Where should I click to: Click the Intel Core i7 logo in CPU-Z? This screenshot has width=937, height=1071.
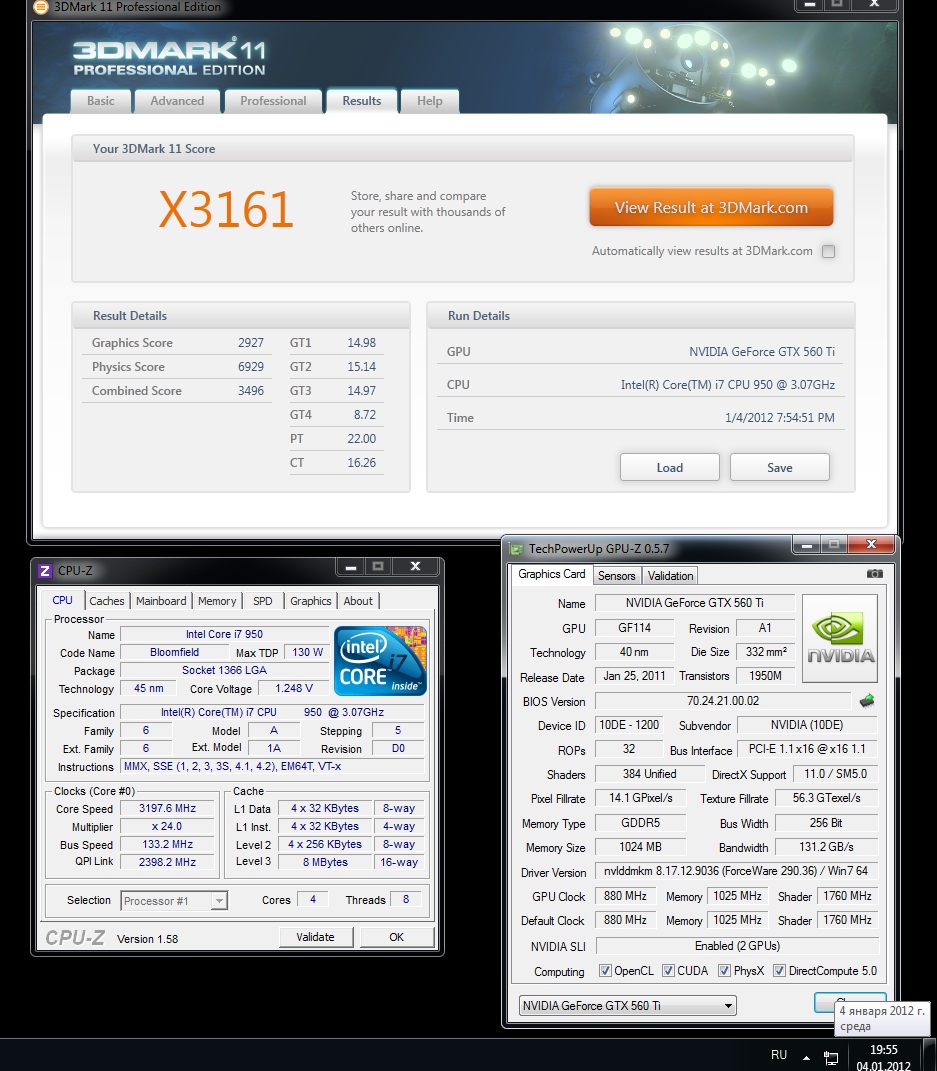pyautogui.click(x=380, y=660)
